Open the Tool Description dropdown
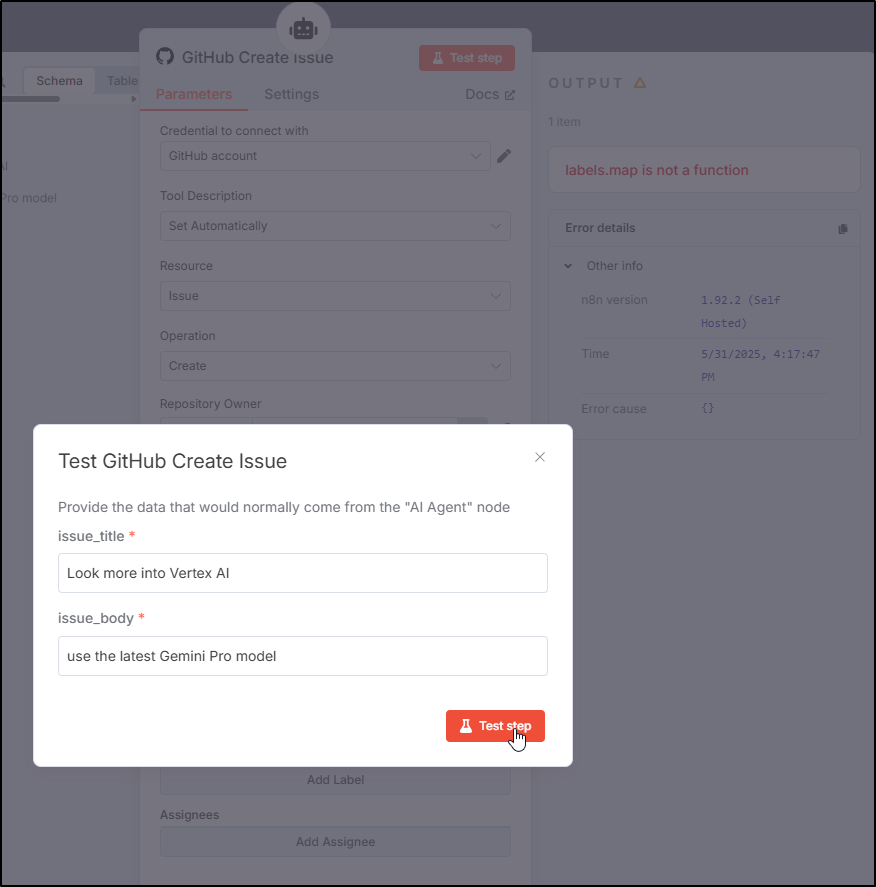This screenshot has width=876, height=887. 335,226
